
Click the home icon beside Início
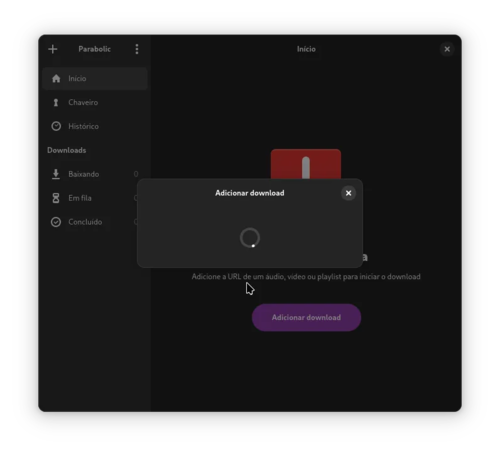pos(56,79)
